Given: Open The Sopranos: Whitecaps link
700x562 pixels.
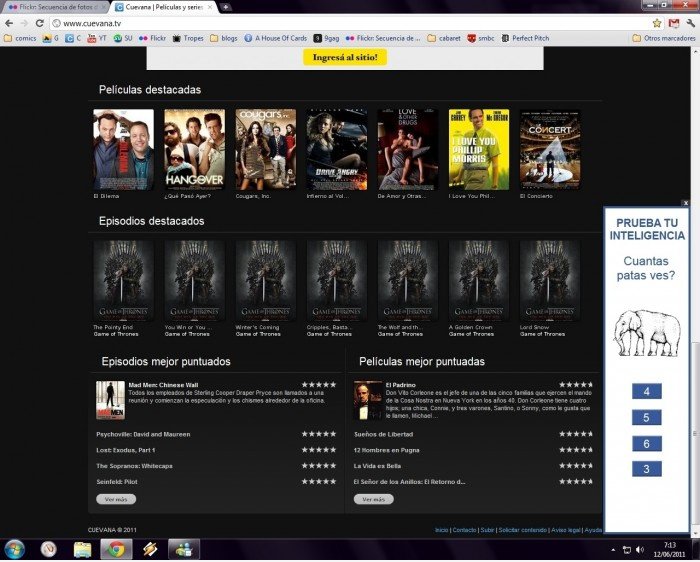Looking at the screenshot, I should (134, 466).
